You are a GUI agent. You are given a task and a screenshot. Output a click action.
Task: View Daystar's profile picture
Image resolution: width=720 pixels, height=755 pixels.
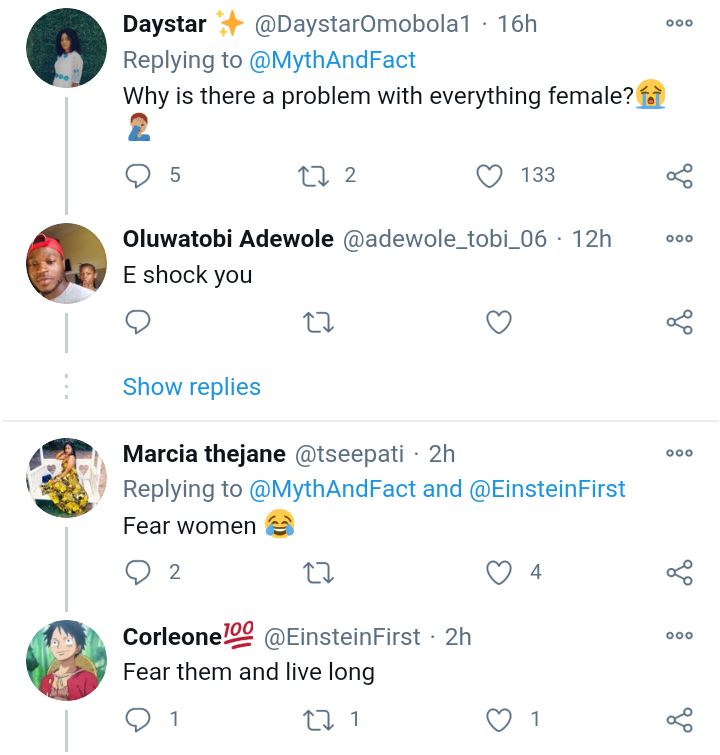pos(66,48)
